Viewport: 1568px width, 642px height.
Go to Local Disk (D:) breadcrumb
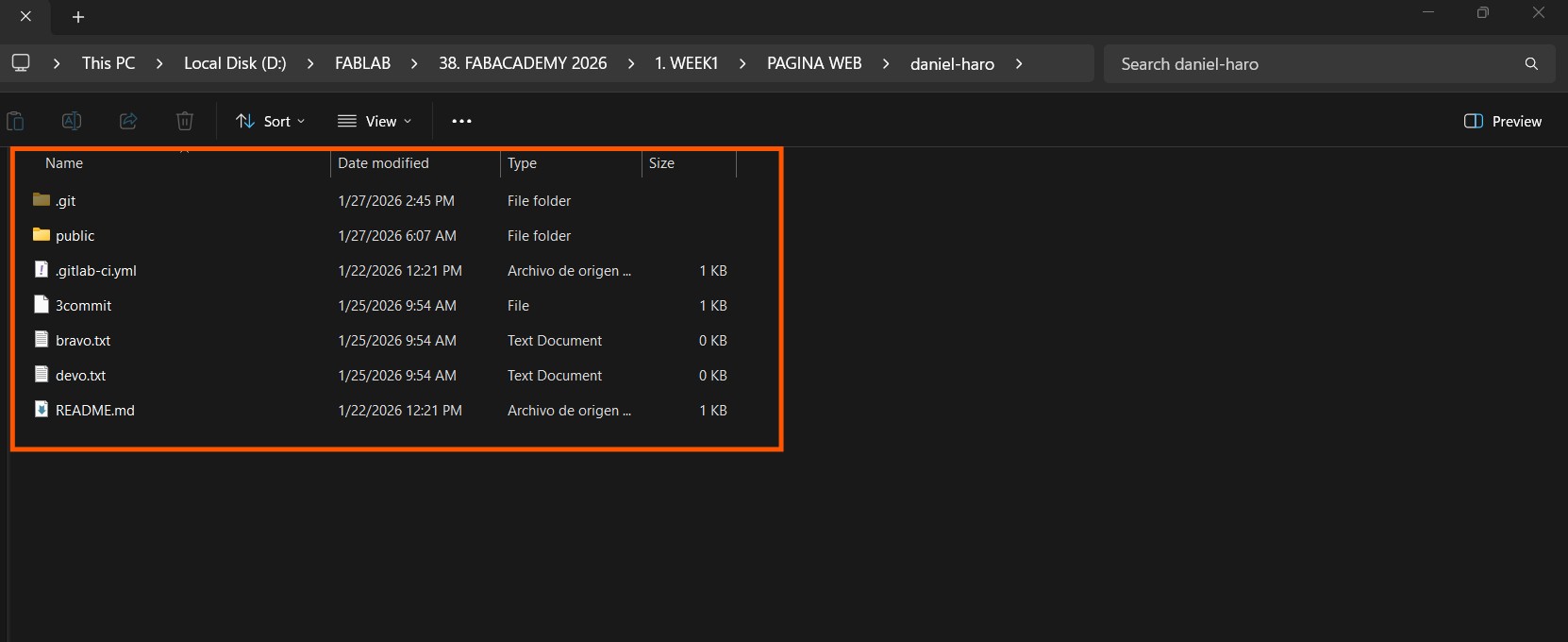coord(235,63)
